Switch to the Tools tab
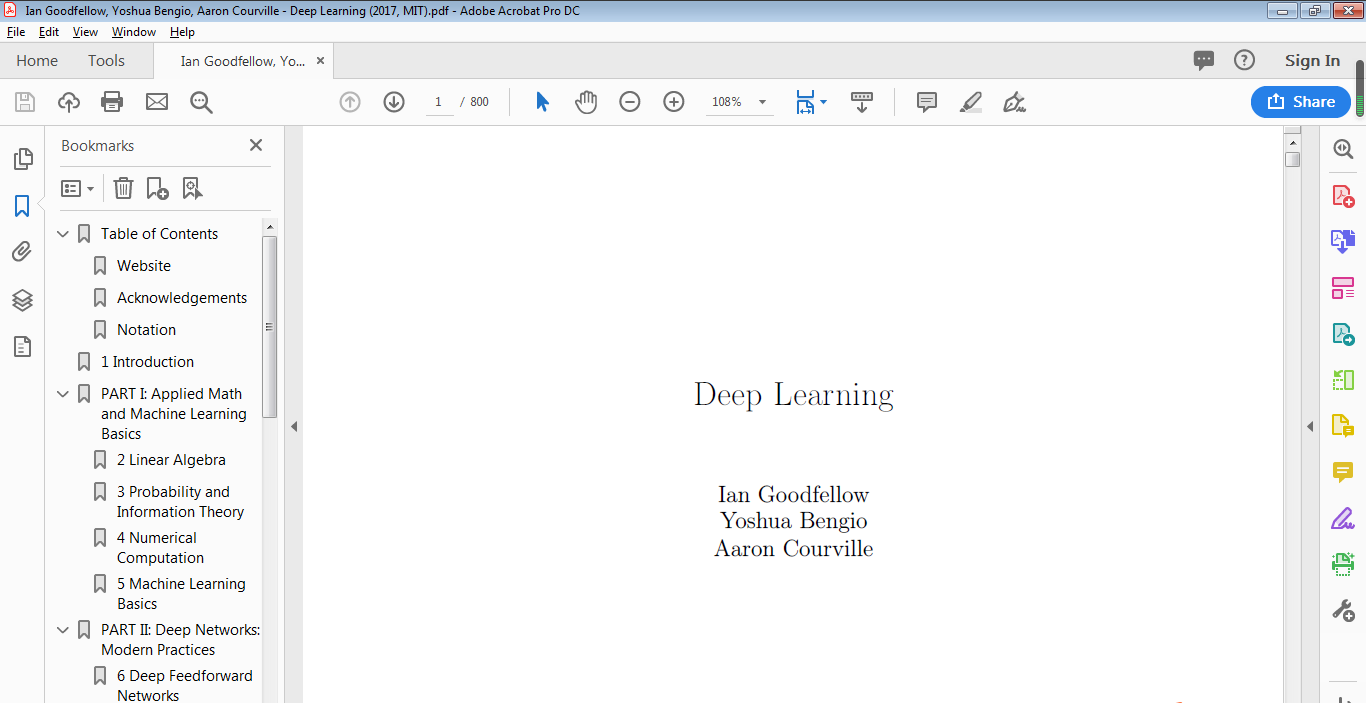Image resolution: width=1366 pixels, height=703 pixels. [106, 61]
